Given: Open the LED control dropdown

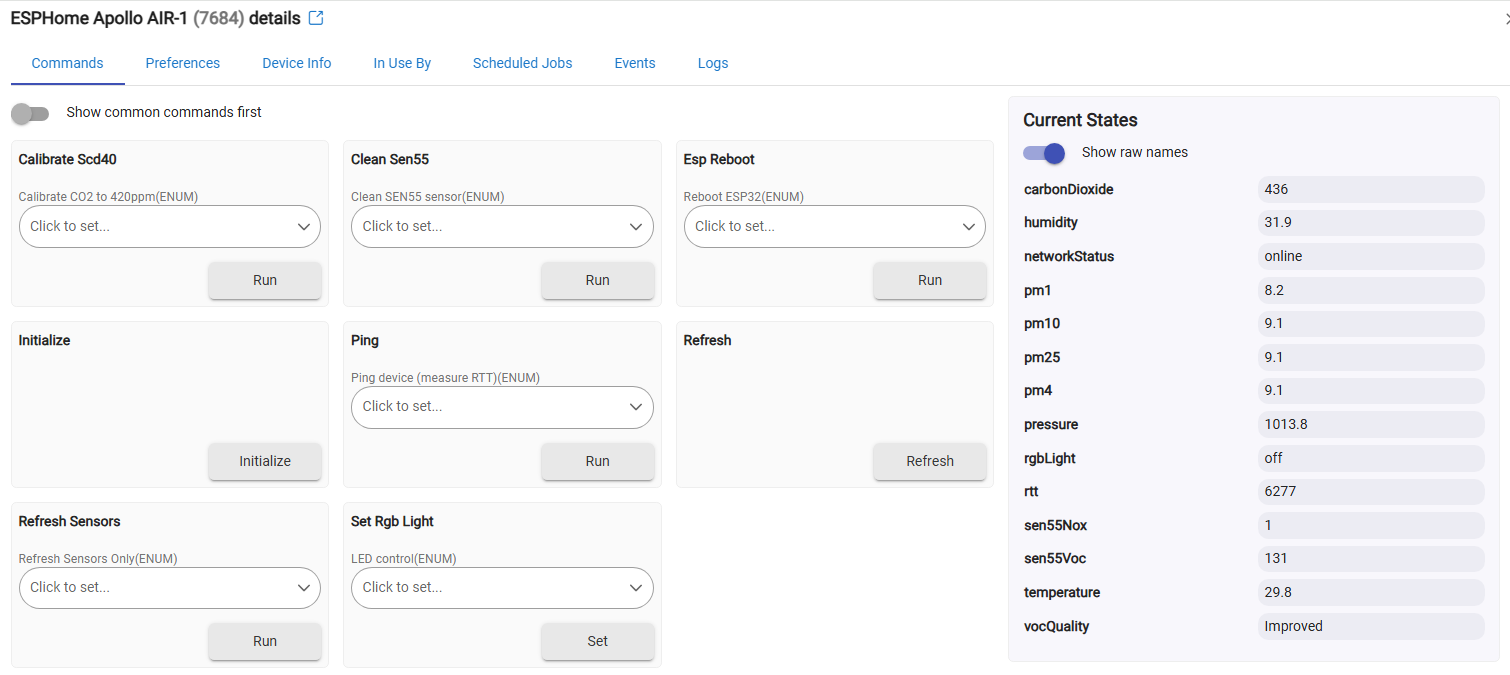Looking at the screenshot, I should pos(502,588).
